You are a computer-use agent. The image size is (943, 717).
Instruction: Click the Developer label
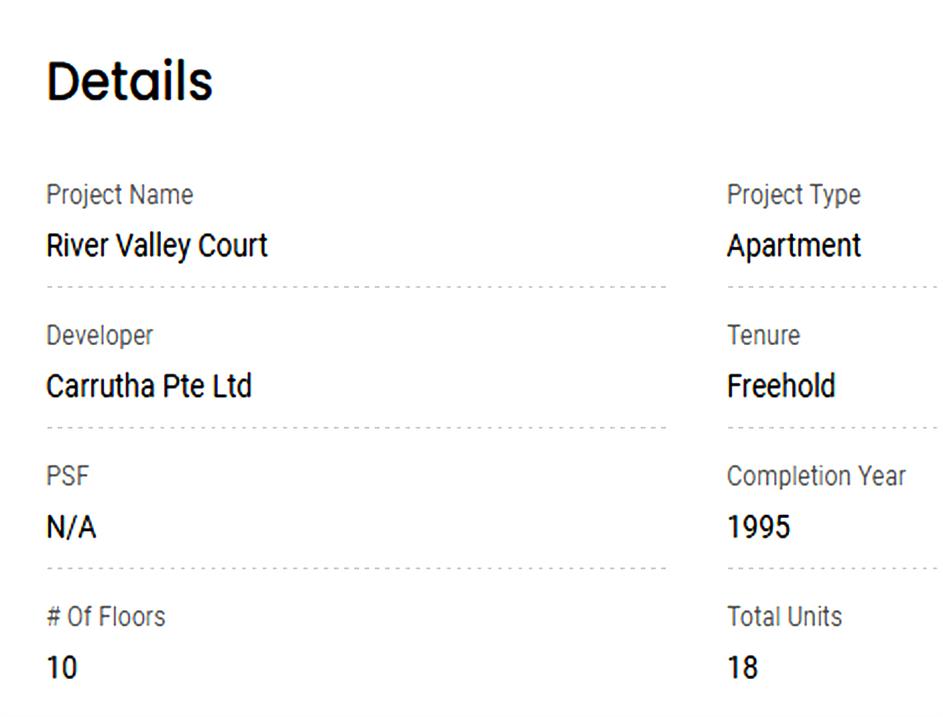point(100,336)
